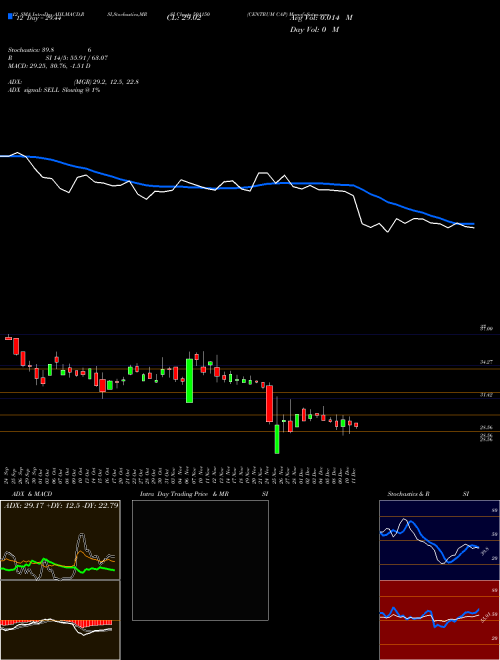Click the 'ADX signal: SELL' text line
The width and height of the screenshot is (500, 660).
(54, 90)
